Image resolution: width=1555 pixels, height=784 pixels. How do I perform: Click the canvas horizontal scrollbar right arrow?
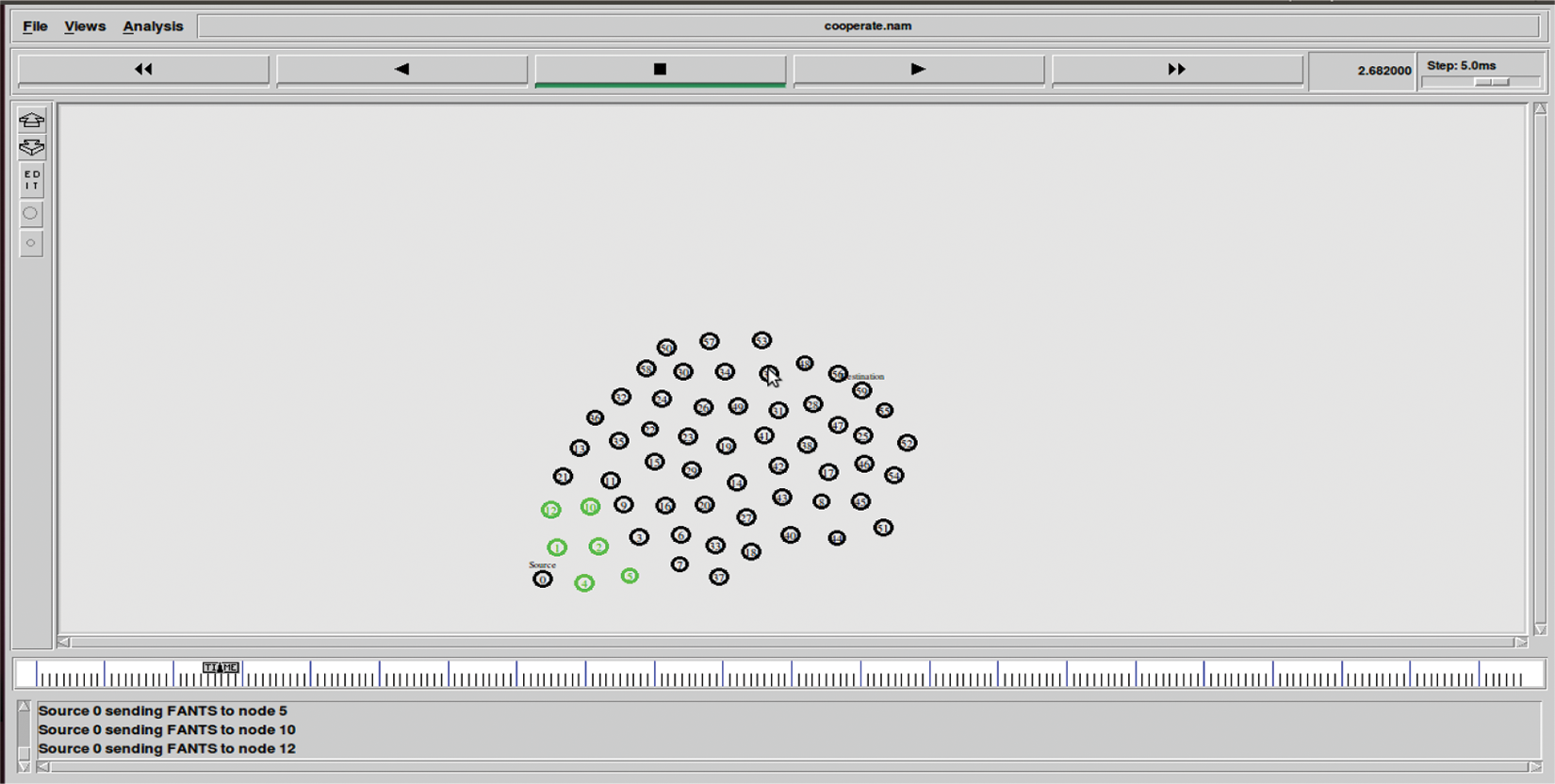click(1520, 642)
